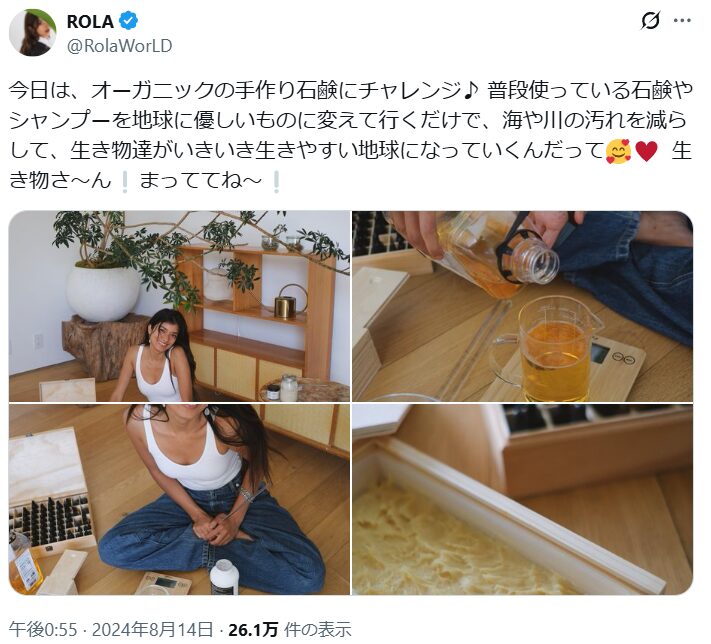
Task: Open the pouring oil into beaker photo
Action: point(523,306)
